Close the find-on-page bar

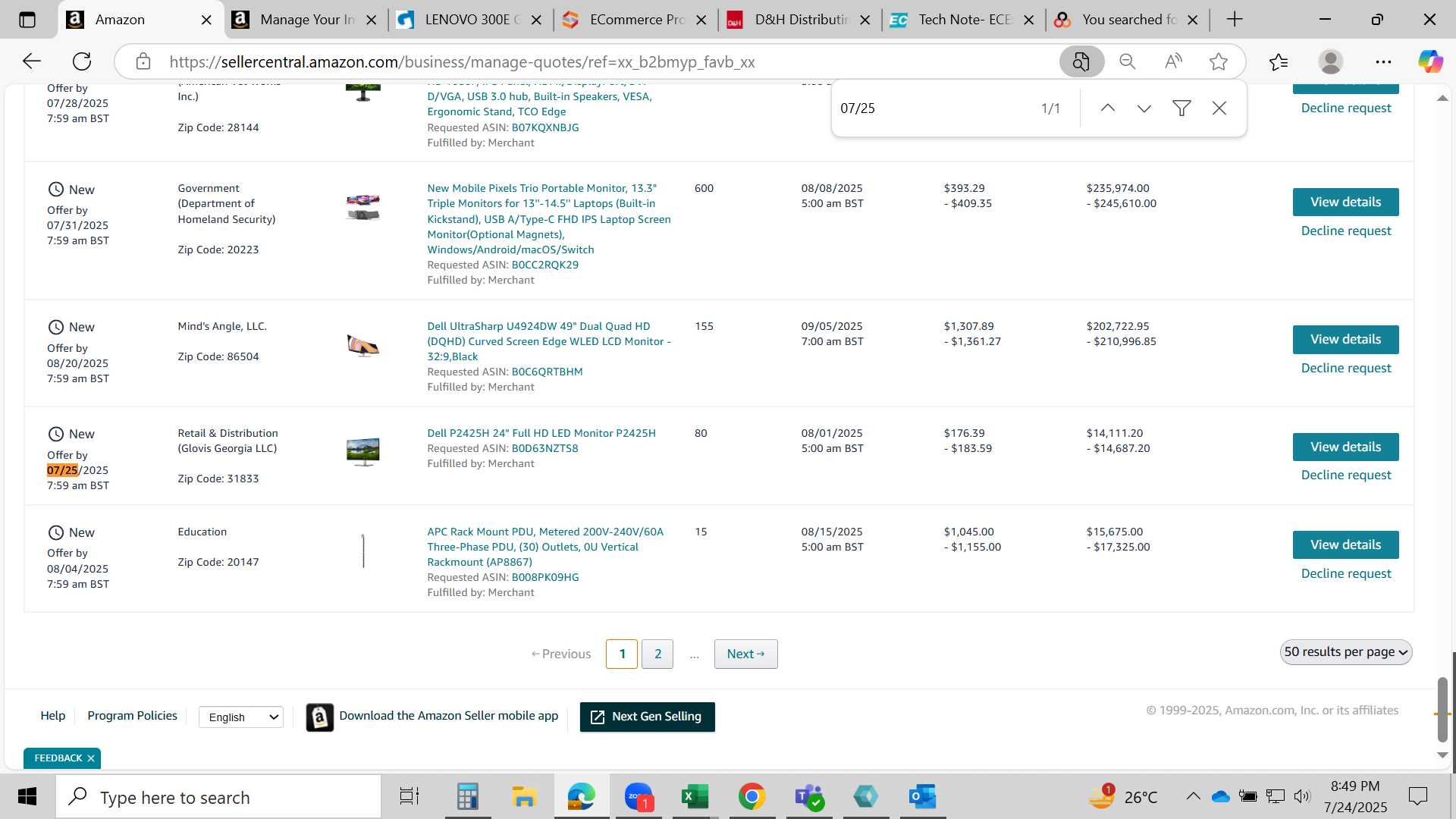pyautogui.click(x=1219, y=108)
